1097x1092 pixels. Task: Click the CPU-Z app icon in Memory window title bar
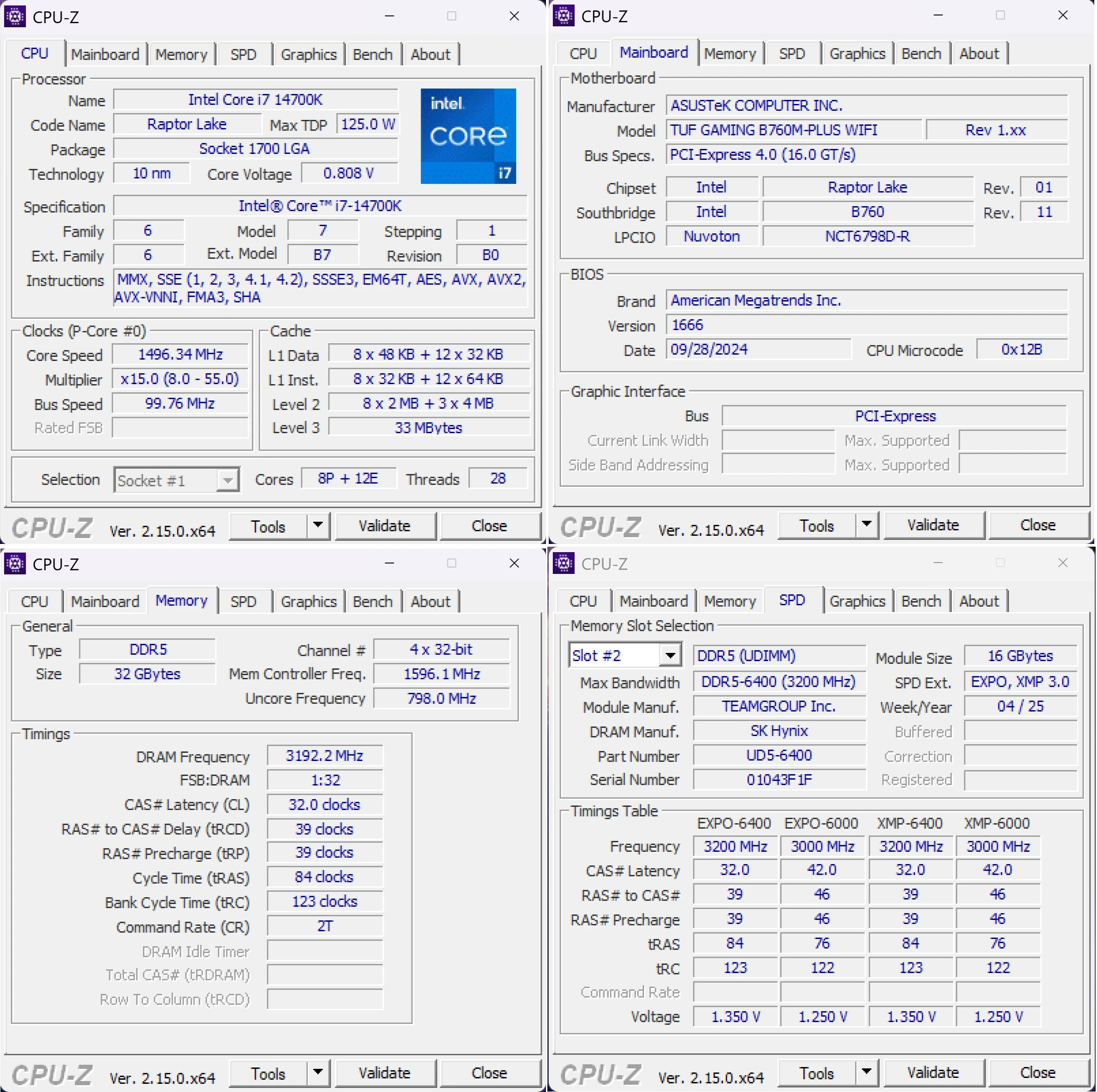pyautogui.click(x=15, y=563)
